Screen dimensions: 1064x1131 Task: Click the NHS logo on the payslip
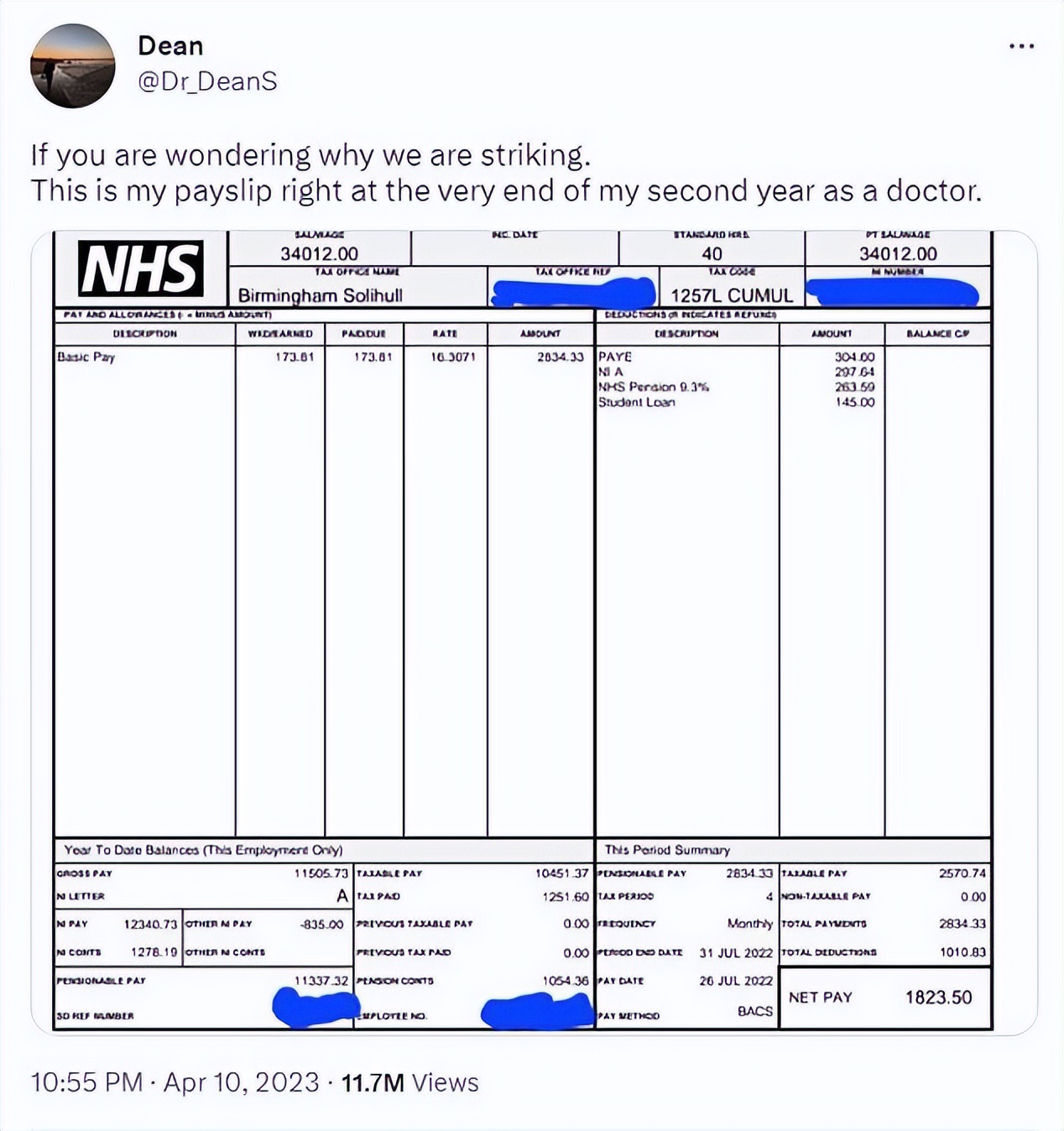[141, 268]
